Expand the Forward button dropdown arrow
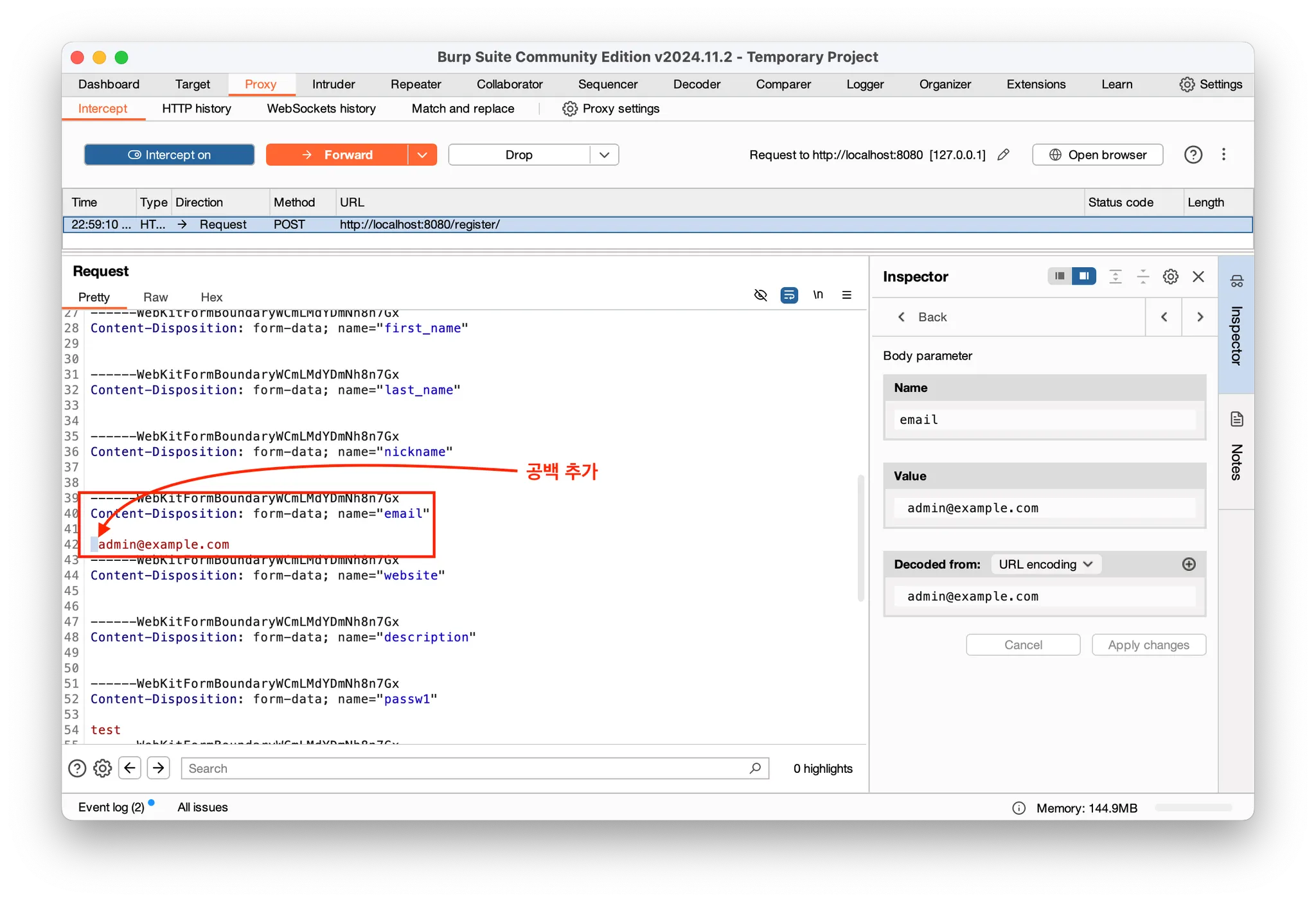Image resolution: width=1316 pixels, height=902 pixels. pos(422,155)
